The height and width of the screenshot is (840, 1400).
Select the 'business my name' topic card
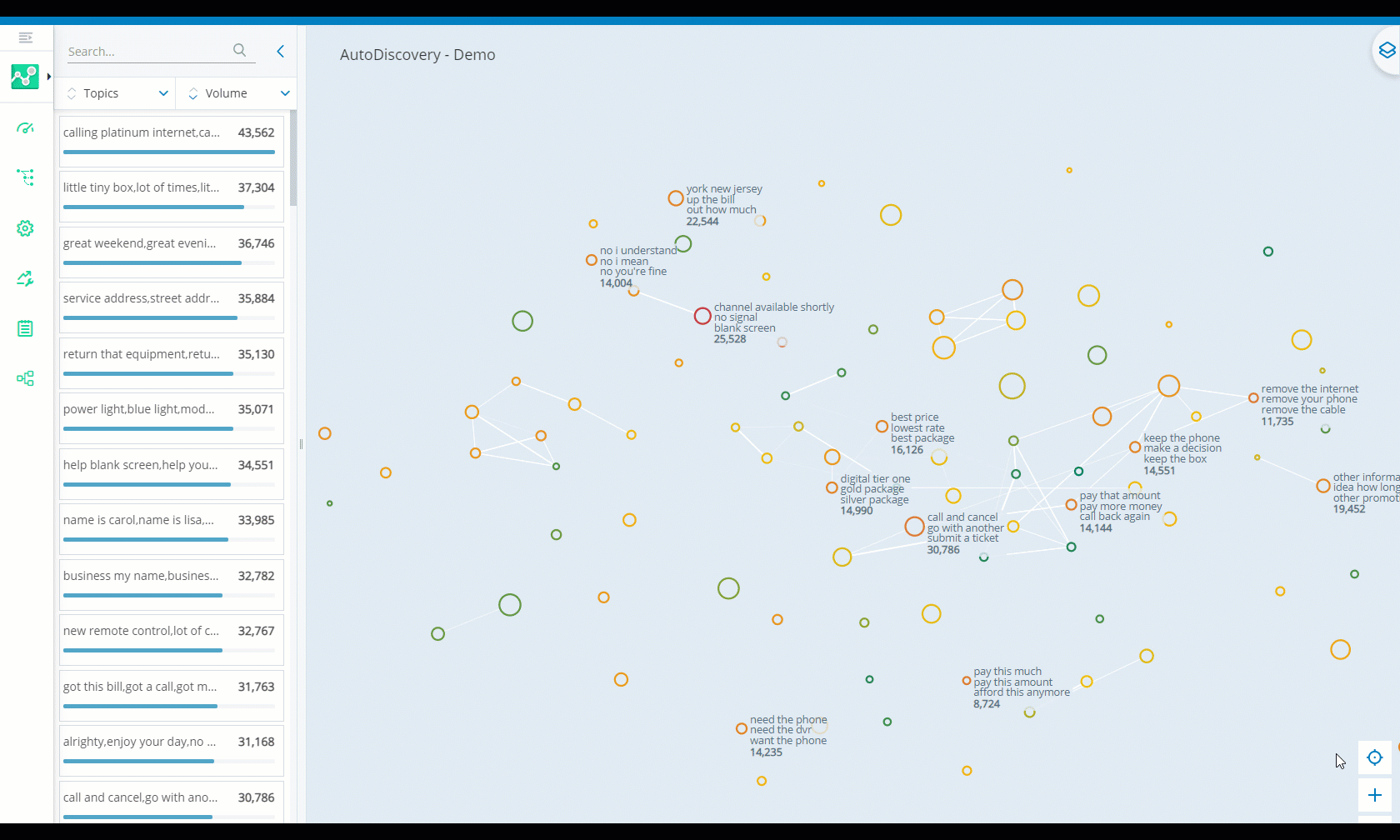point(172,585)
